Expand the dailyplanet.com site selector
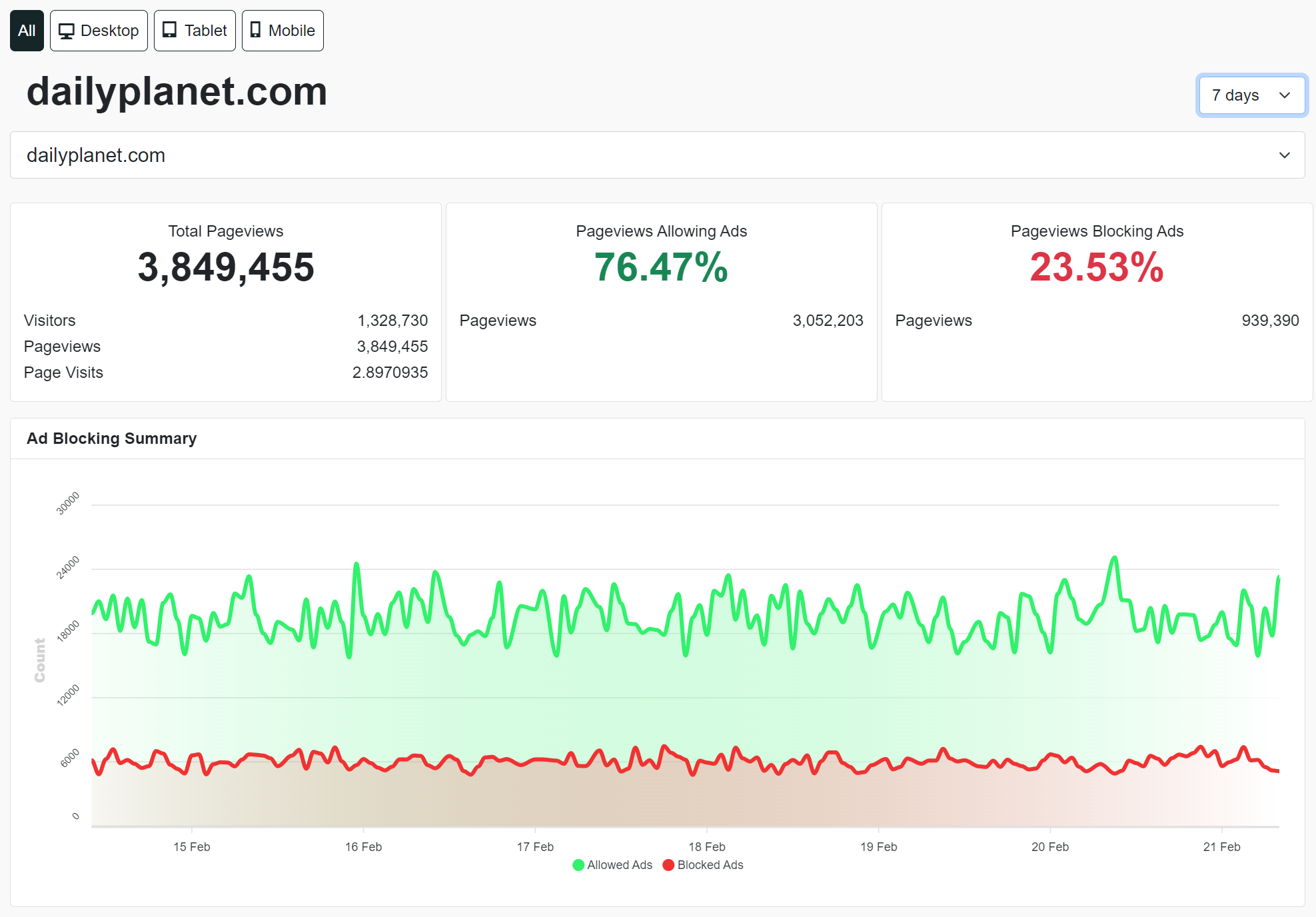Image resolution: width=1316 pixels, height=917 pixels. coord(658,155)
